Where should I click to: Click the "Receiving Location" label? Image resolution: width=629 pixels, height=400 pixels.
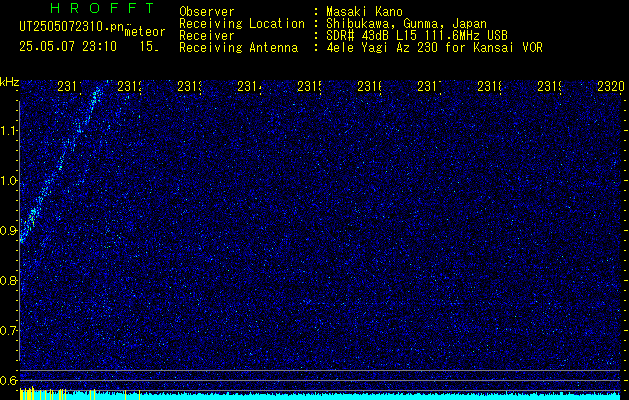242,24
